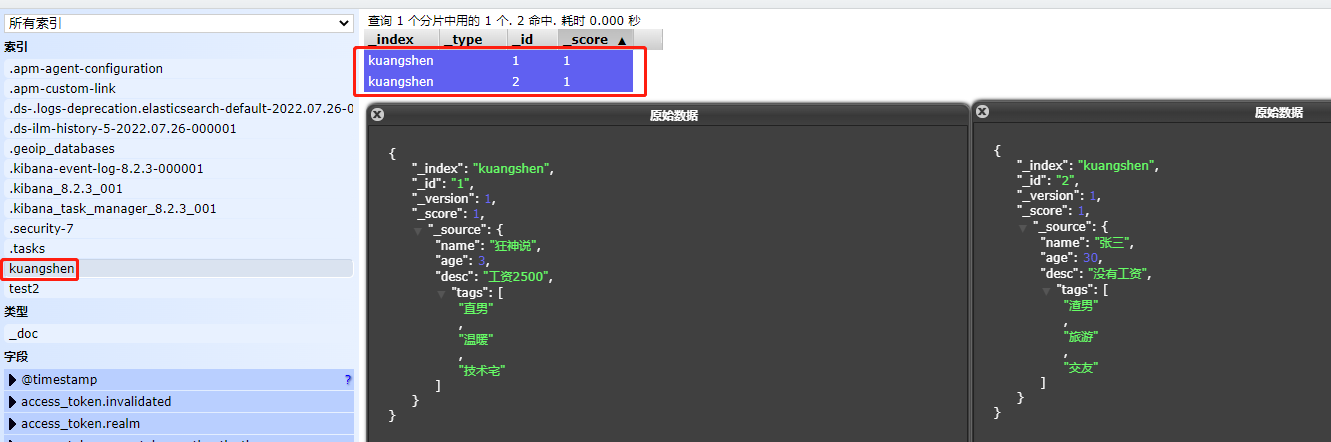
Task: Click the tag value "技术宅"
Action: coord(483,371)
